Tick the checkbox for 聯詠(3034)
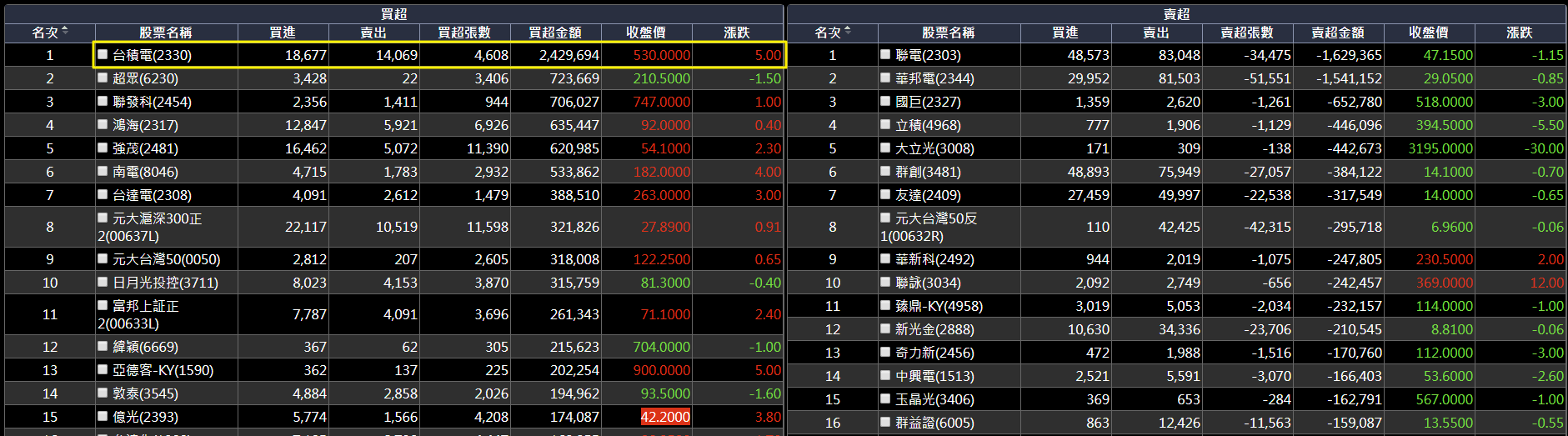 click(885, 282)
